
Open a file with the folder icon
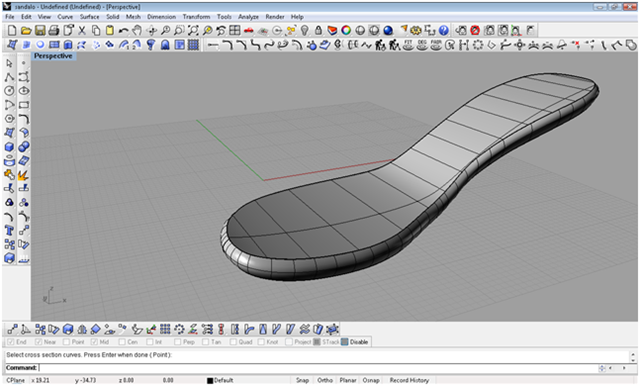click(26, 30)
